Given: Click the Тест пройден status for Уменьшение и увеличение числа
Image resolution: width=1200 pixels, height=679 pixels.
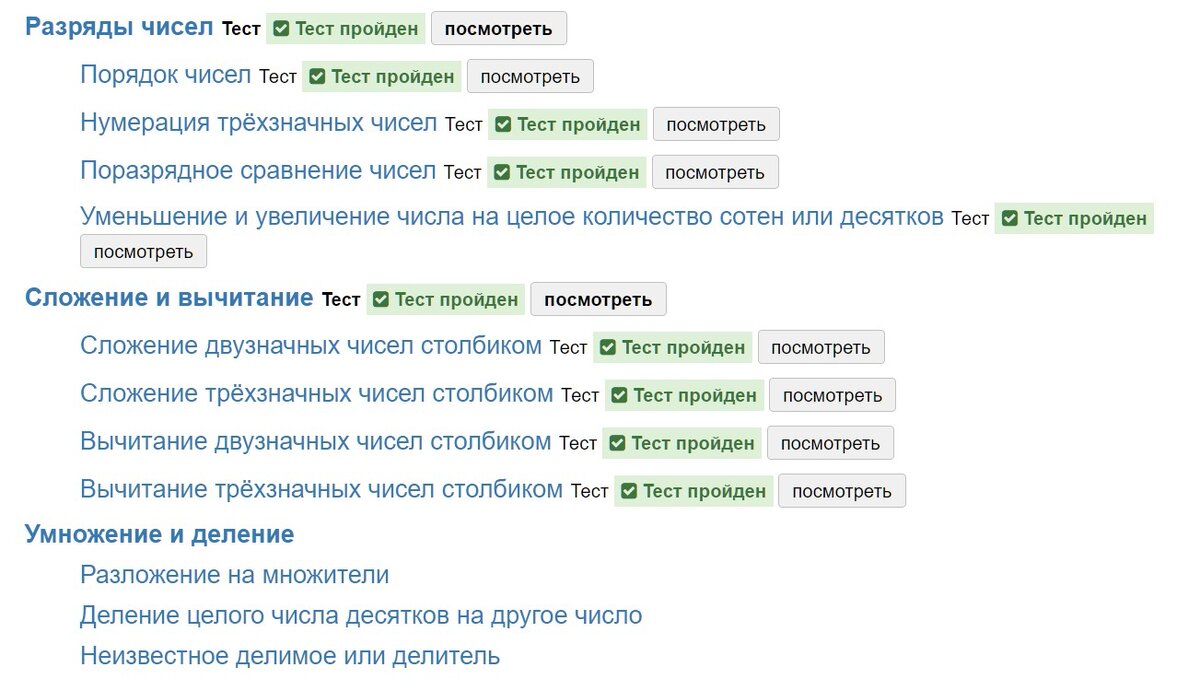Looking at the screenshot, I should [1074, 218].
